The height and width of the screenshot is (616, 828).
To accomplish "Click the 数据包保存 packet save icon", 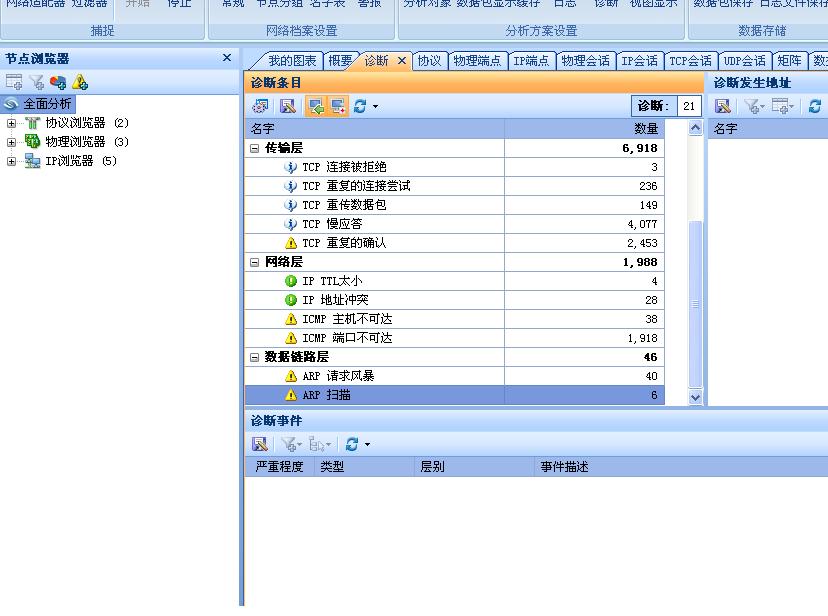I will (723, 5).
